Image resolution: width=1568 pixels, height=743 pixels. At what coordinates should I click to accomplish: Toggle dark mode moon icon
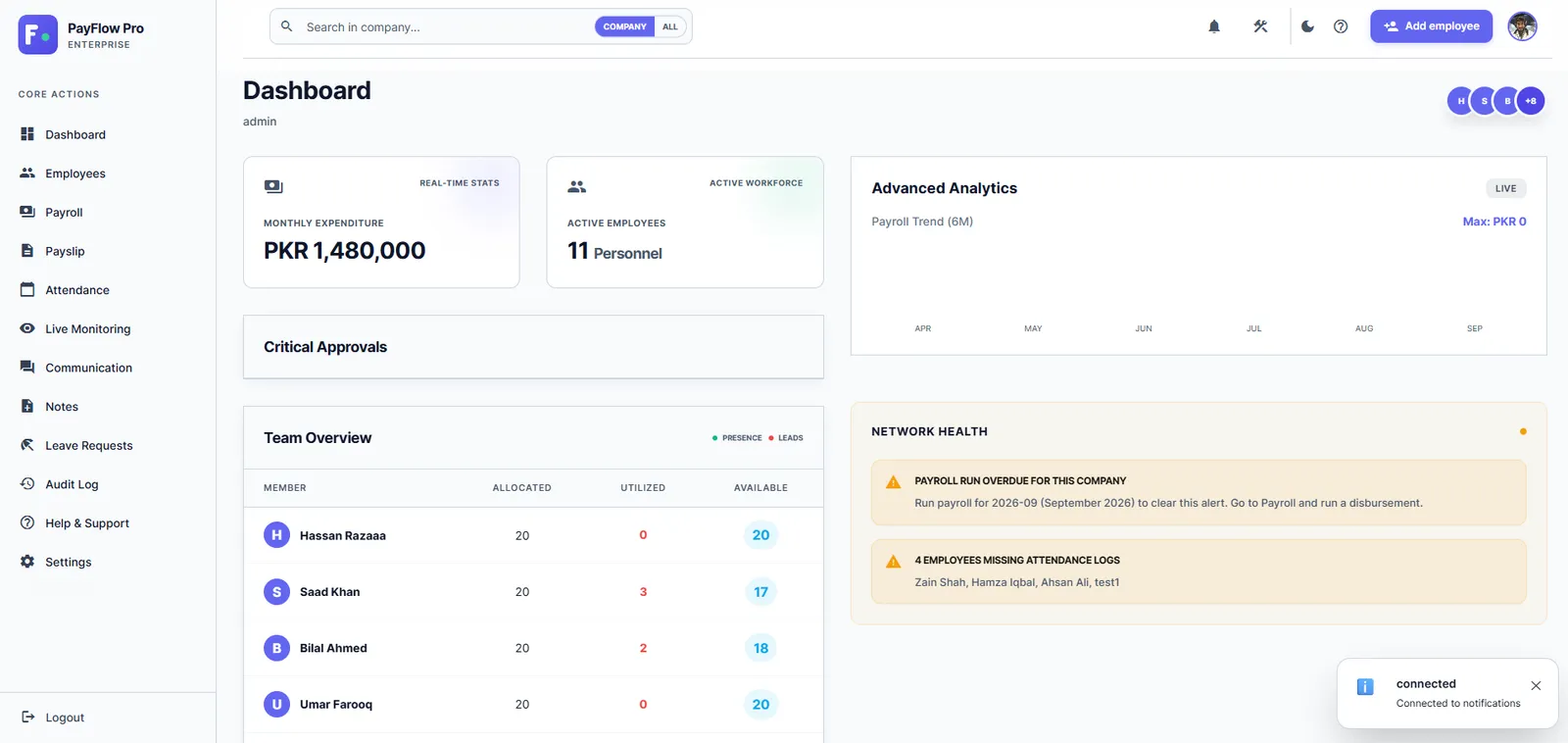pos(1307,26)
